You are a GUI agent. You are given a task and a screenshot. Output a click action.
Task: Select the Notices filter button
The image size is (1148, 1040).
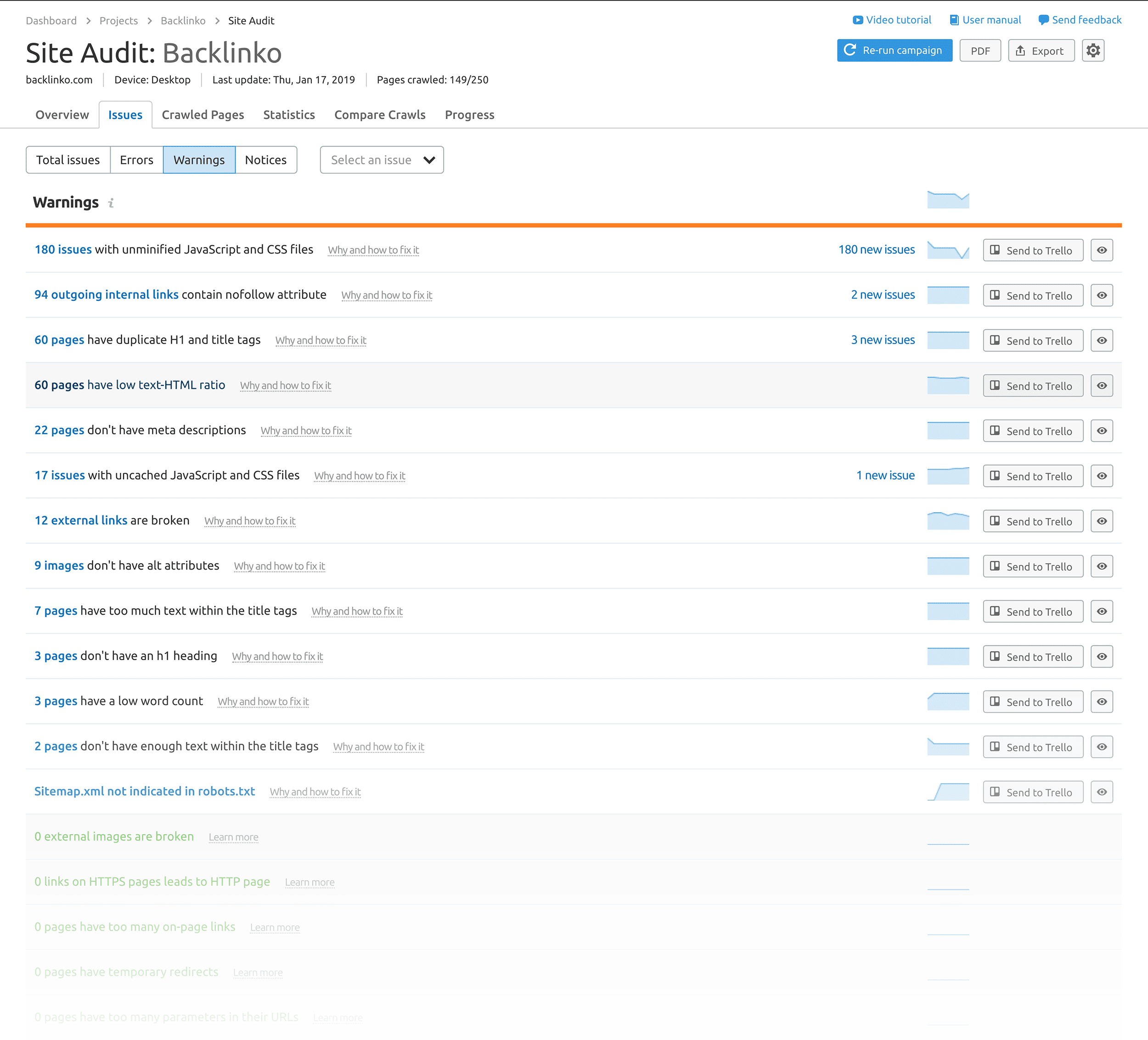pyautogui.click(x=265, y=159)
